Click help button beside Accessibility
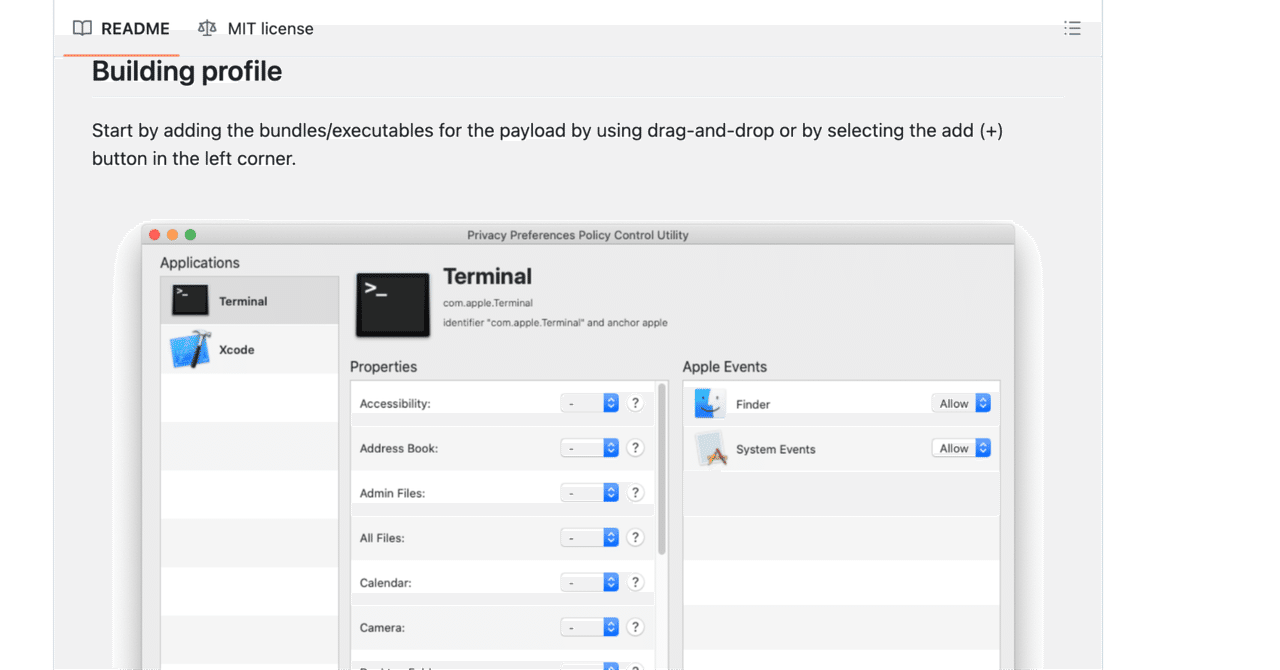Screen dimensions: 1280x670 point(635,403)
